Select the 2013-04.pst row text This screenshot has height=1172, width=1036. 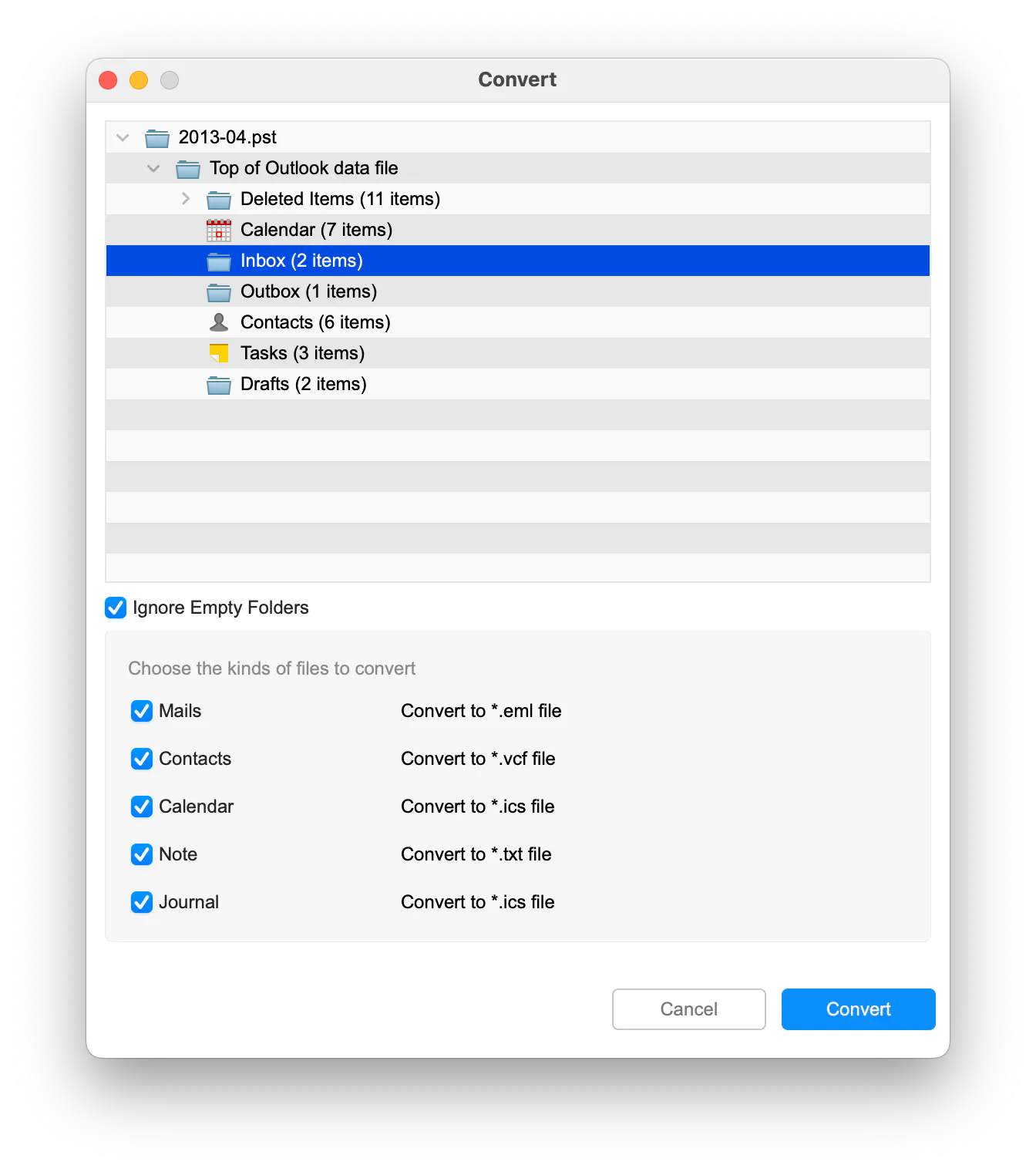click(227, 137)
